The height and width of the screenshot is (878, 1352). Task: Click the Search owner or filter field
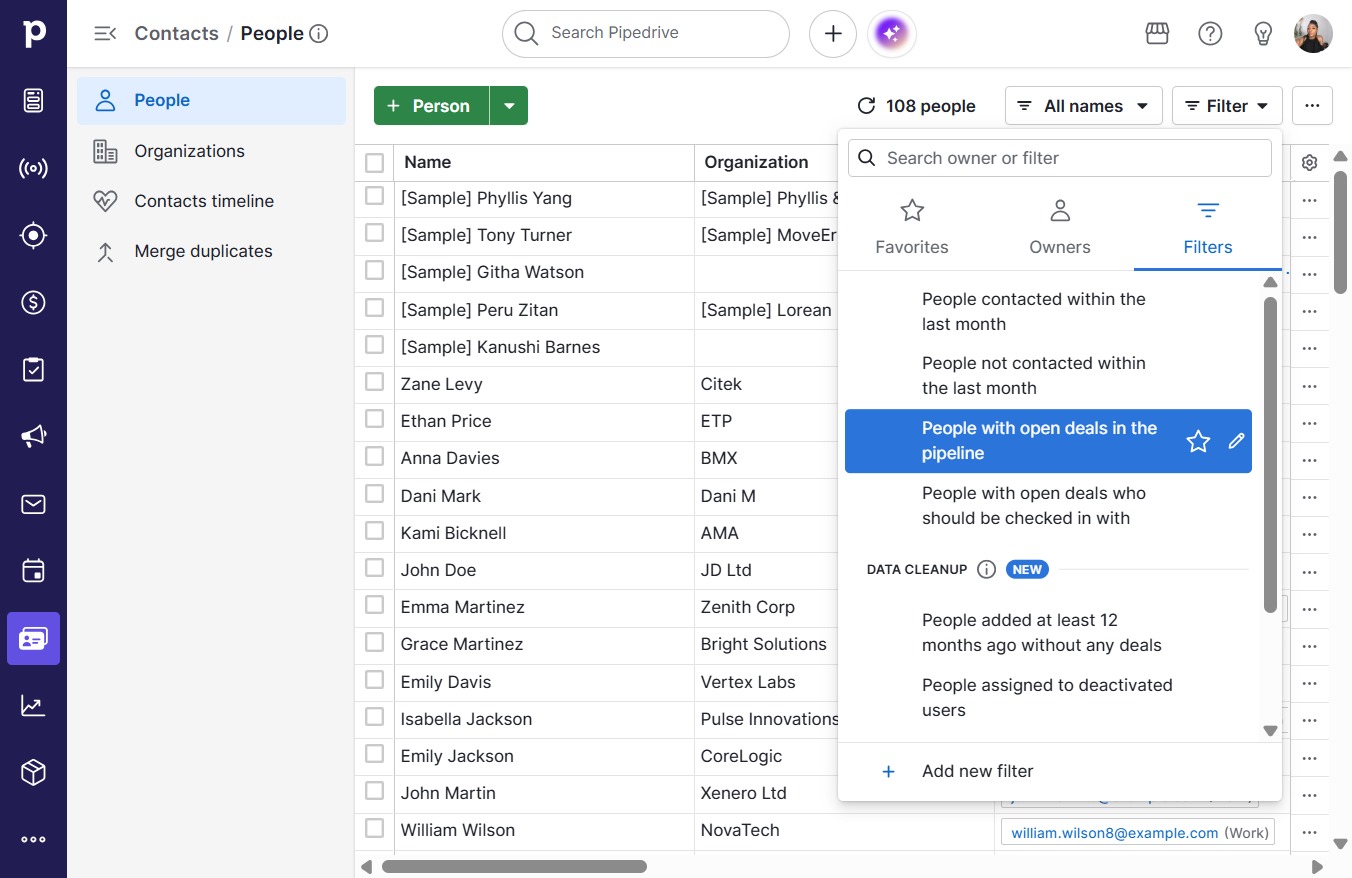click(x=1060, y=158)
